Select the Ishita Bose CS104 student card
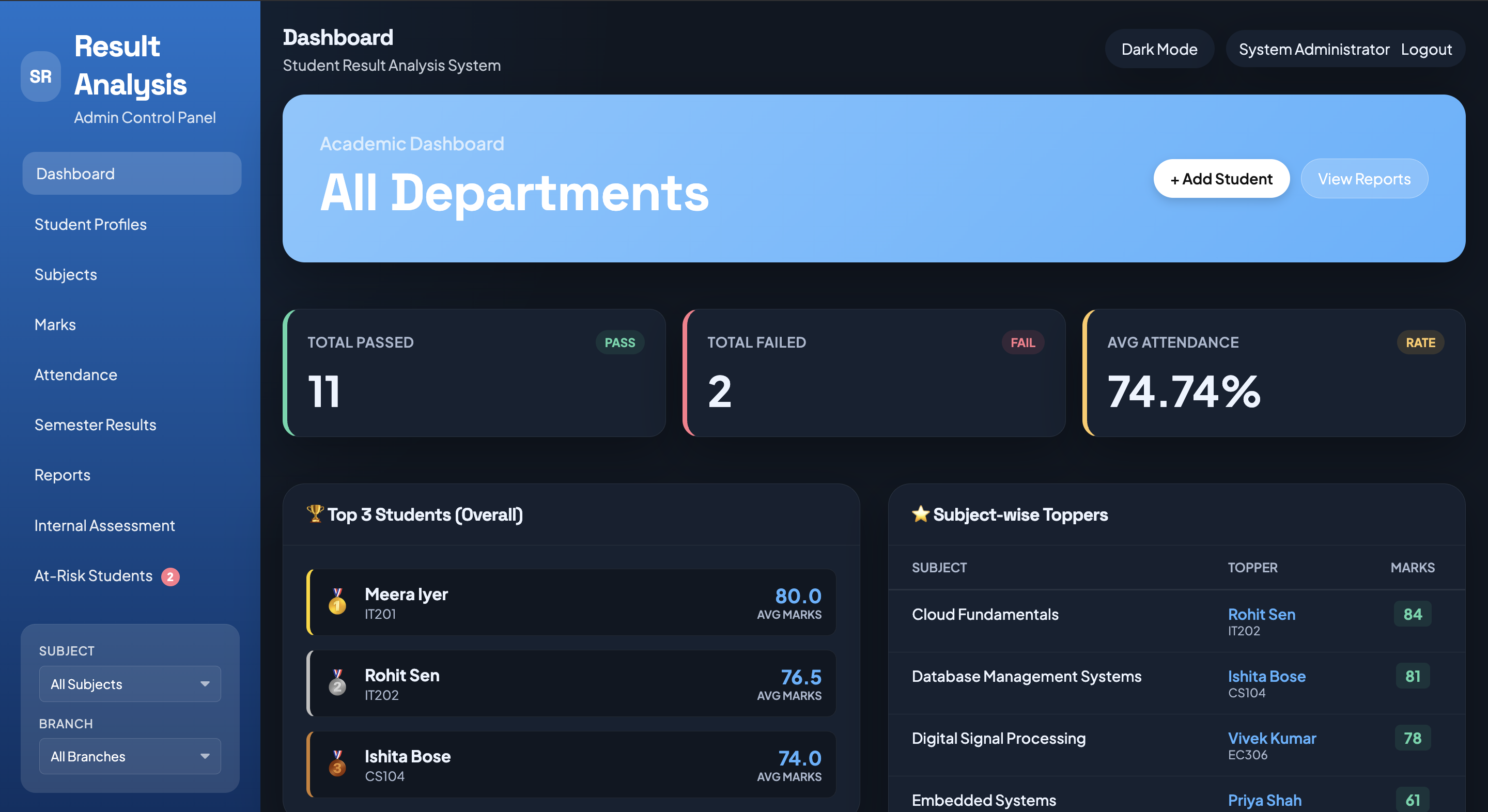The height and width of the screenshot is (812, 1488). pyautogui.click(x=571, y=764)
